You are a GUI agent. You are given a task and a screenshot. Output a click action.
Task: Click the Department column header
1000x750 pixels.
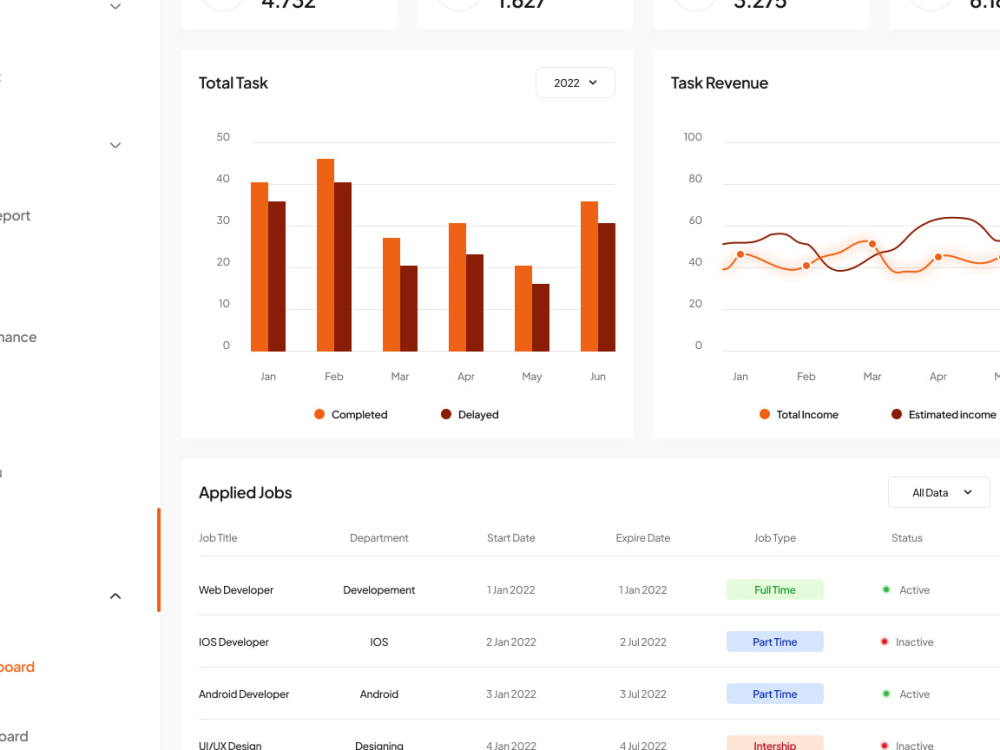[x=379, y=538]
